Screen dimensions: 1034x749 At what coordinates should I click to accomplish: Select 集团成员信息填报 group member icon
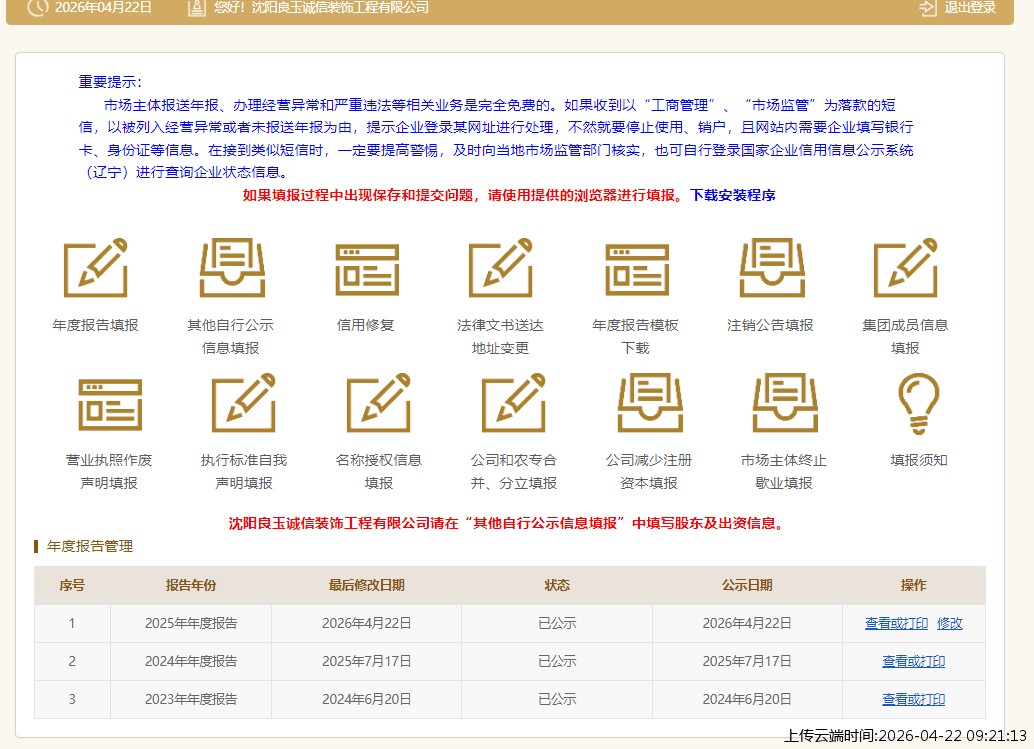coord(906,268)
